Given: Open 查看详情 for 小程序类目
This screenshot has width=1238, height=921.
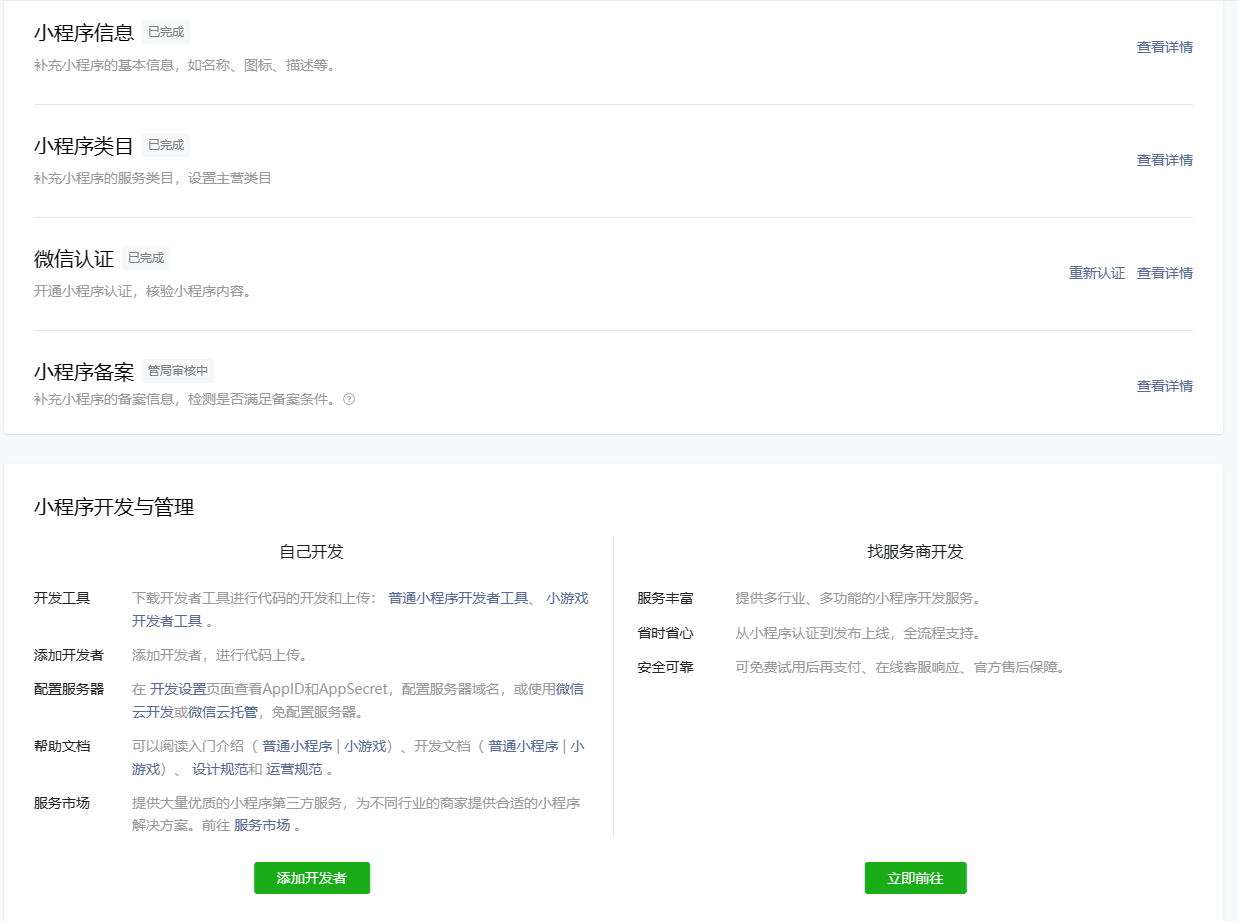Looking at the screenshot, I should (x=1164, y=160).
